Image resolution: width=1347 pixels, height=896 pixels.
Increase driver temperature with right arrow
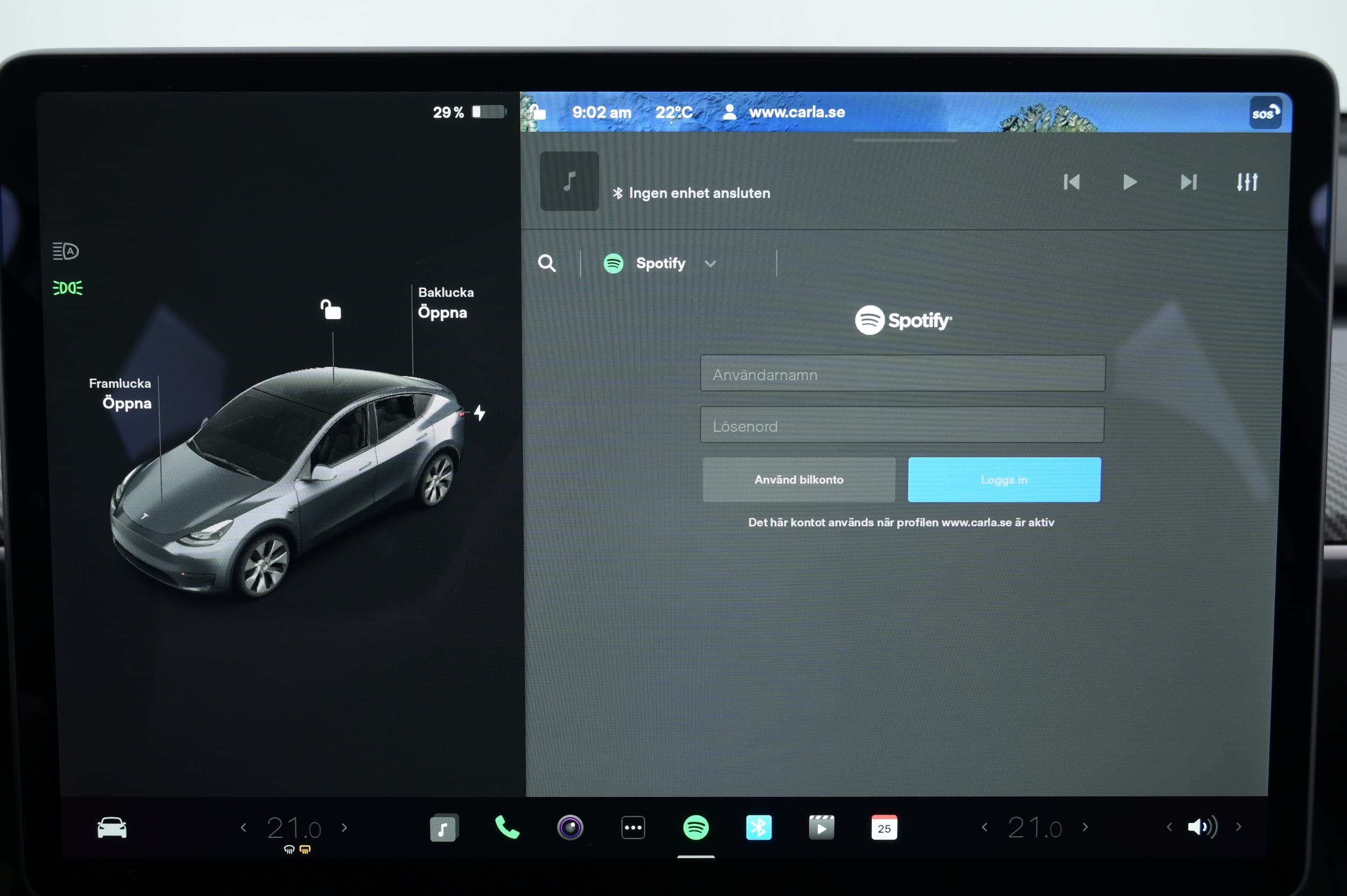click(344, 827)
